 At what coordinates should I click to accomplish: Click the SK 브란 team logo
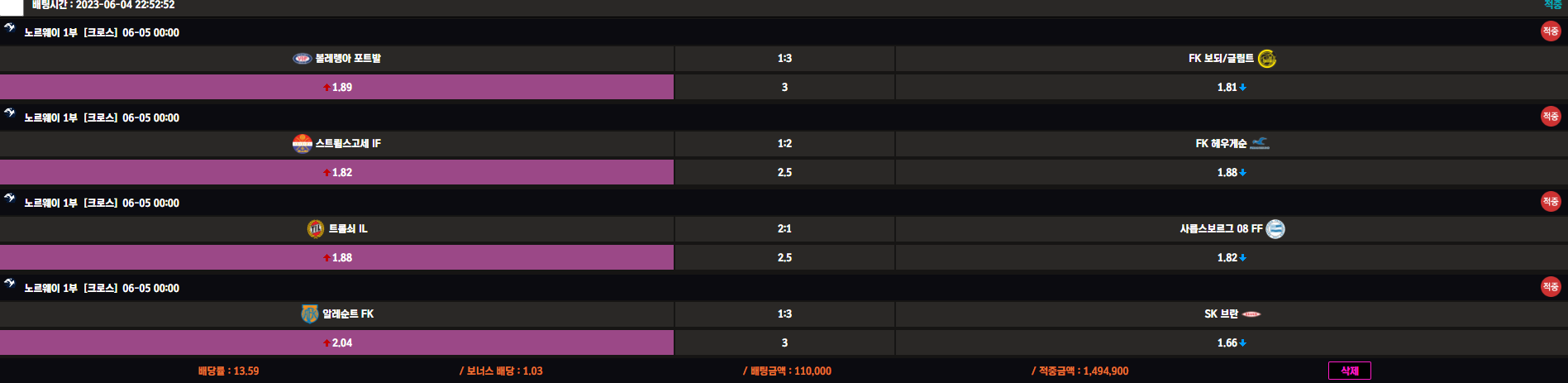[x=1251, y=314]
